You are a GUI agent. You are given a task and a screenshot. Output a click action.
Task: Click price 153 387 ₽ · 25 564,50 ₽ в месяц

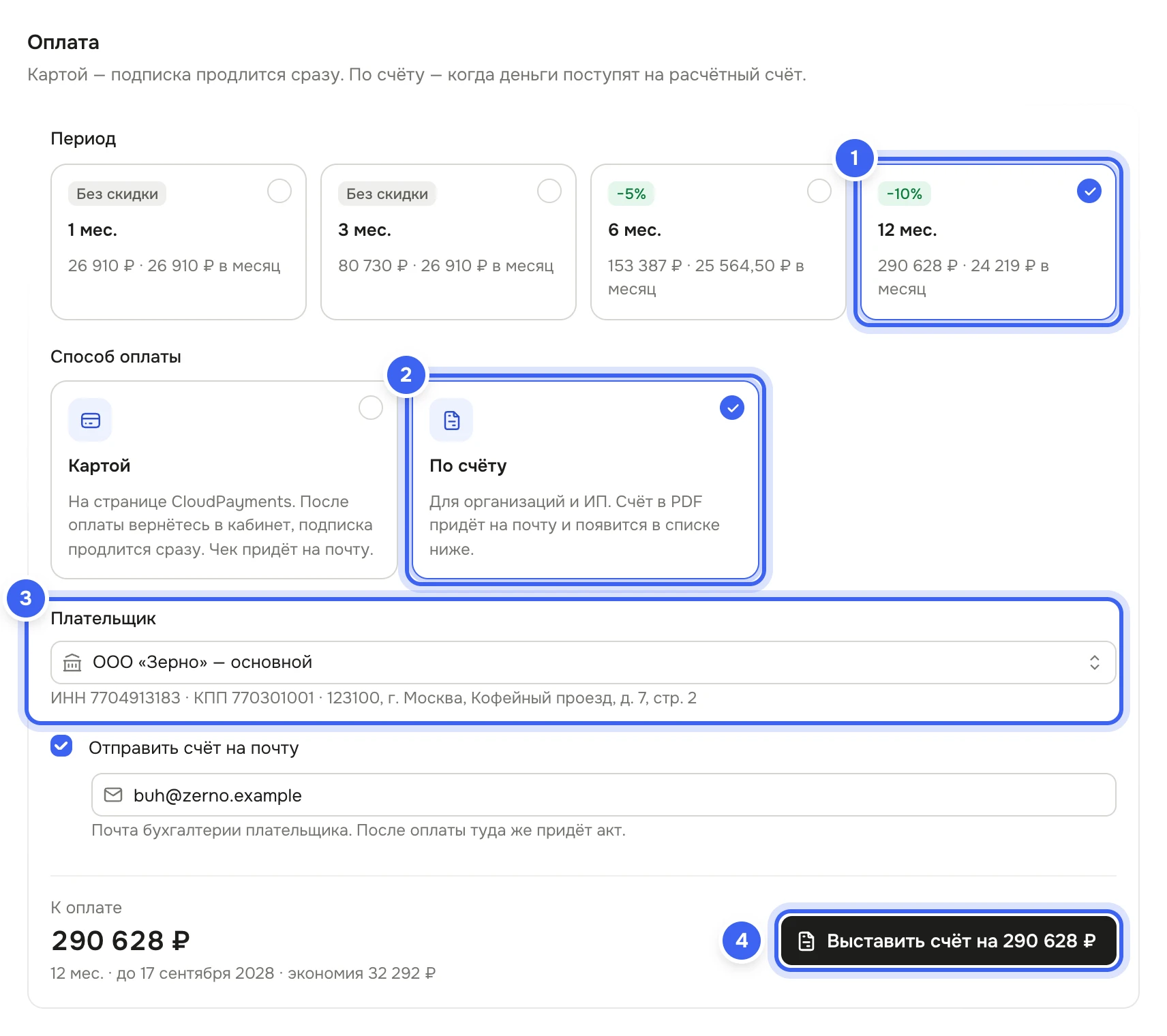706,277
